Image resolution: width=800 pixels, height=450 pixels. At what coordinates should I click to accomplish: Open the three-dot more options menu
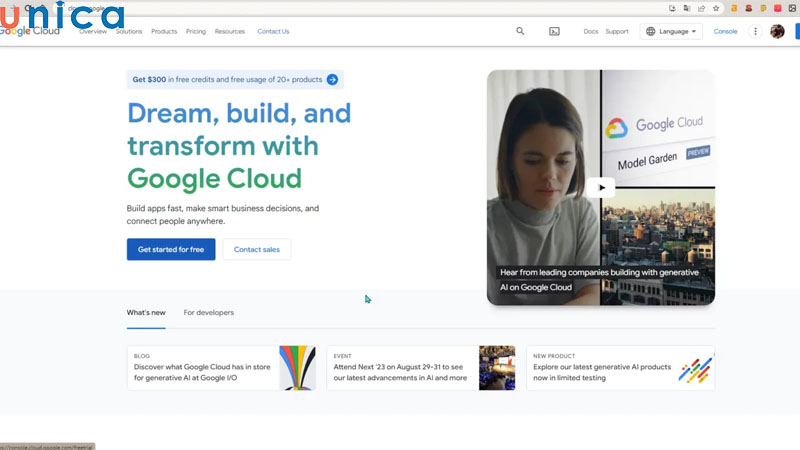tap(756, 31)
